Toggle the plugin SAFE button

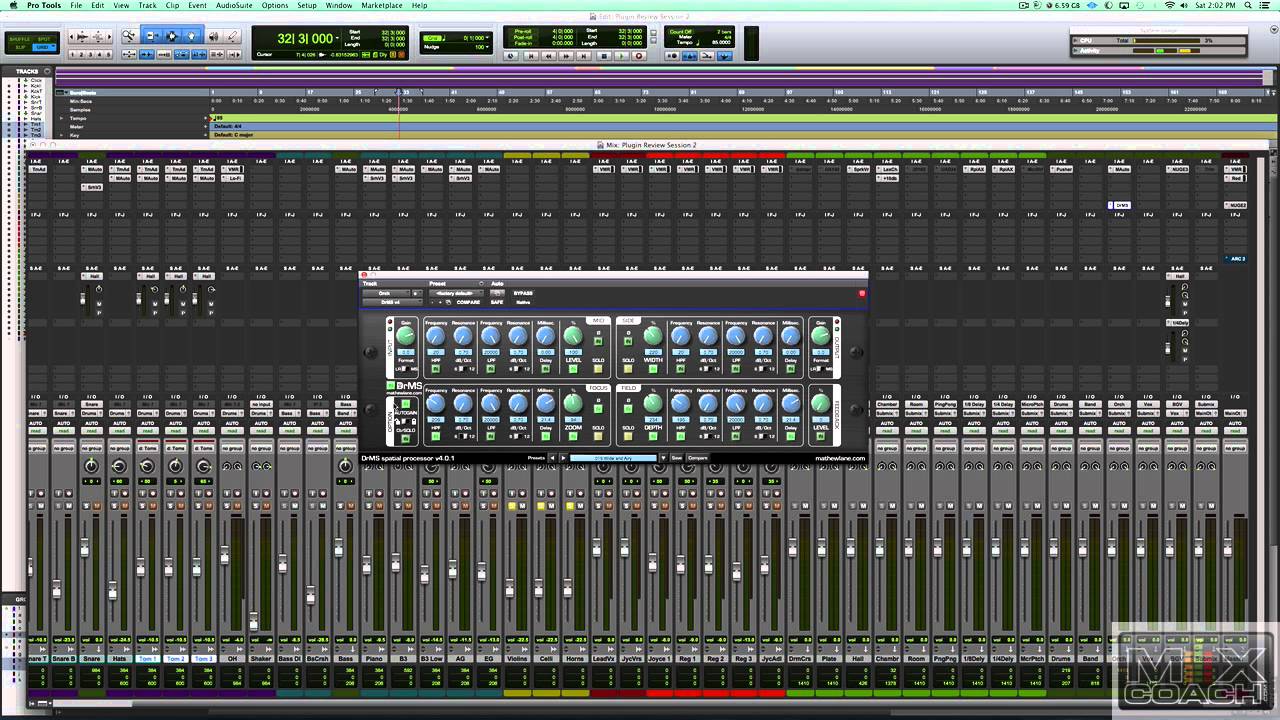coord(497,302)
